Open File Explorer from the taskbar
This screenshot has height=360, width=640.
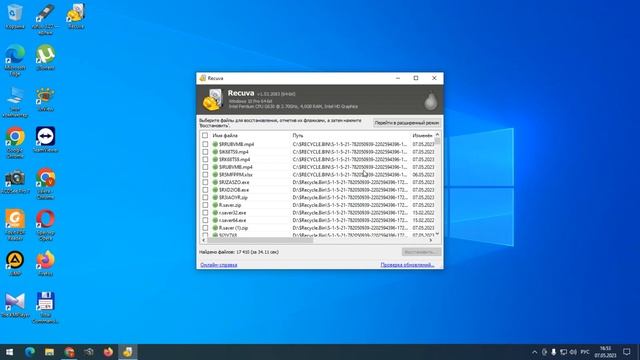(x=49, y=352)
